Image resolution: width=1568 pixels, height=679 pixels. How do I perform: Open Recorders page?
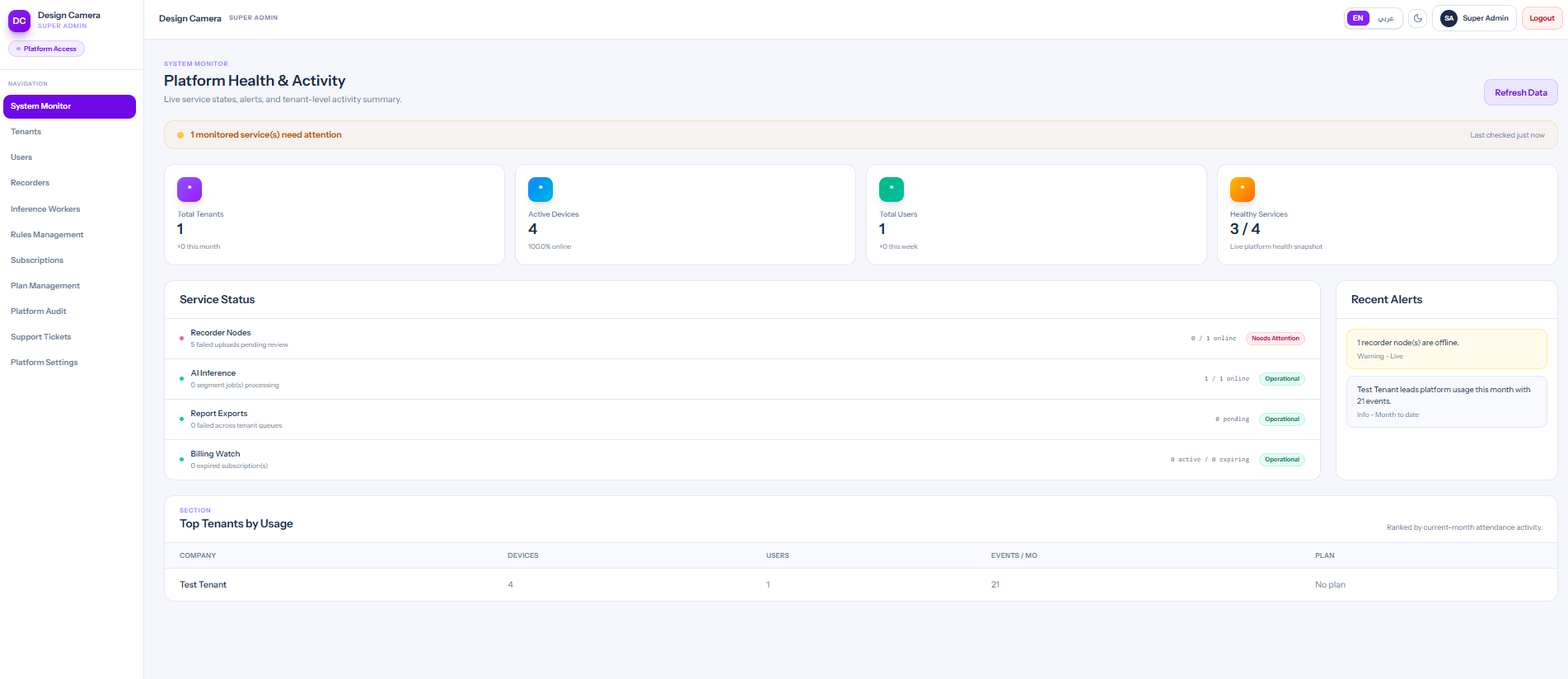[x=69, y=183]
